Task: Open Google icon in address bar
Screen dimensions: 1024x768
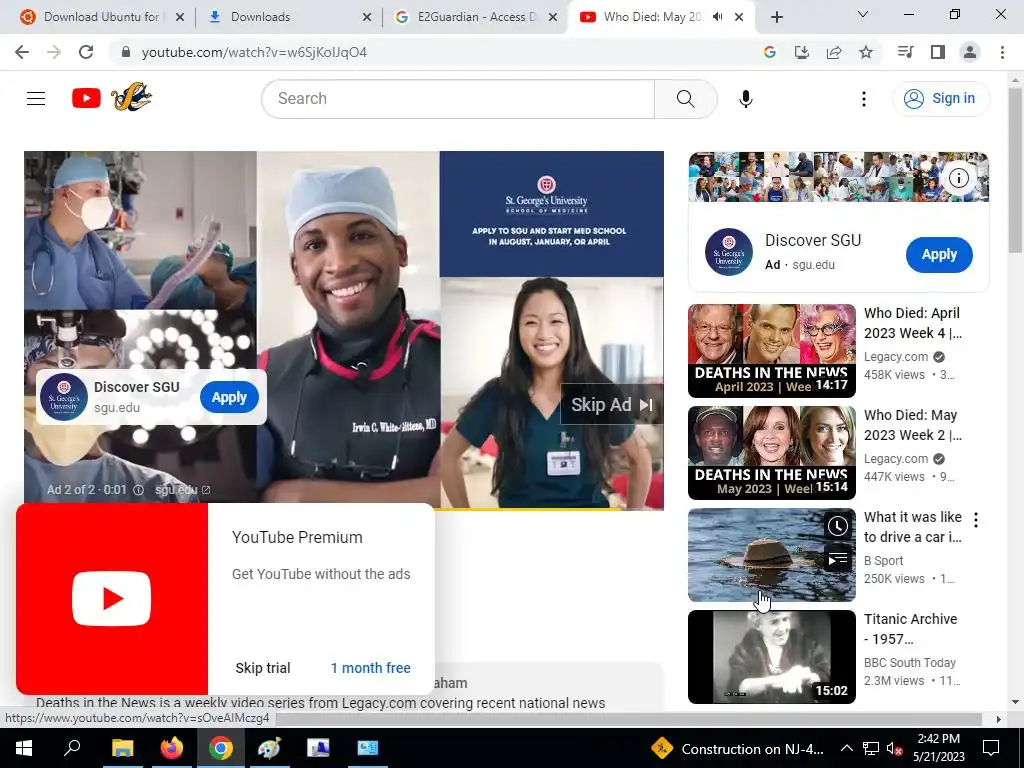Action: pos(769,52)
